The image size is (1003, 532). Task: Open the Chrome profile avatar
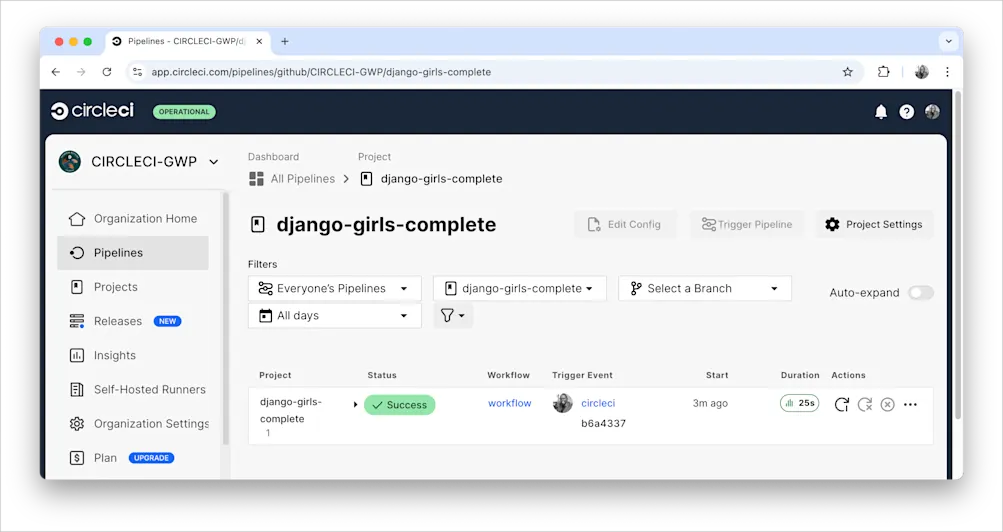(x=922, y=72)
